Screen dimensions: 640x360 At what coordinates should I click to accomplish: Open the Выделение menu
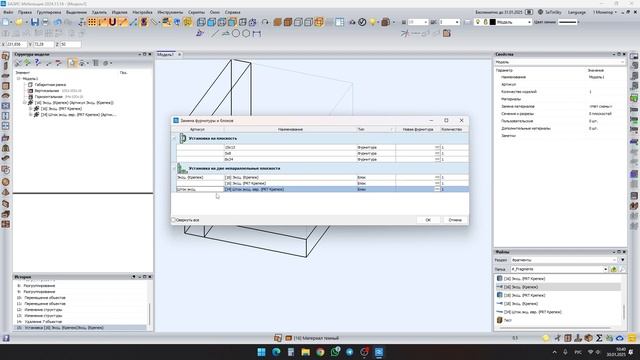pyautogui.click(x=76, y=12)
